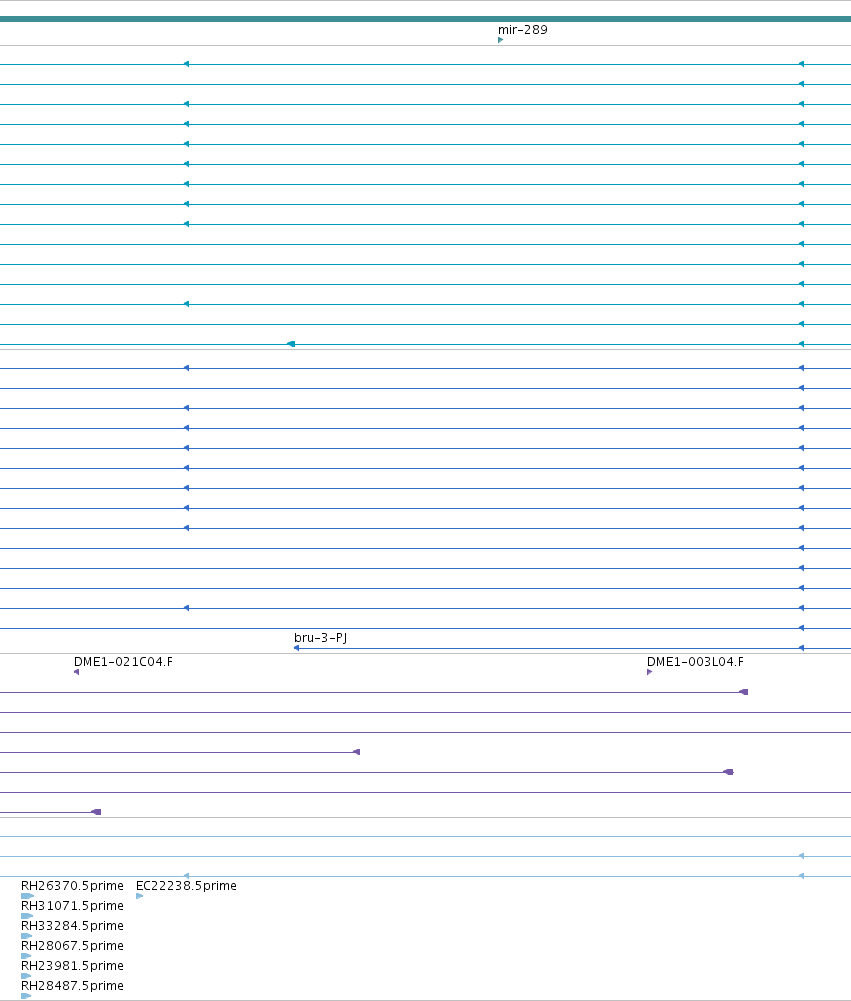
Task: Click the RH28487.5prime label
Action: point(72,985)
